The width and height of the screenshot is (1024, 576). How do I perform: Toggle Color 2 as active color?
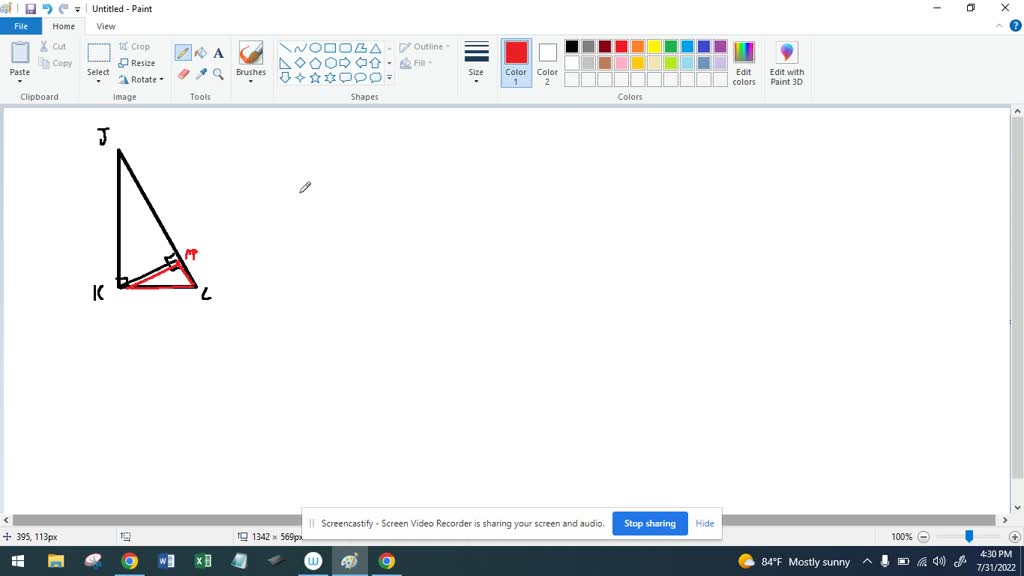tap(547, 62)
